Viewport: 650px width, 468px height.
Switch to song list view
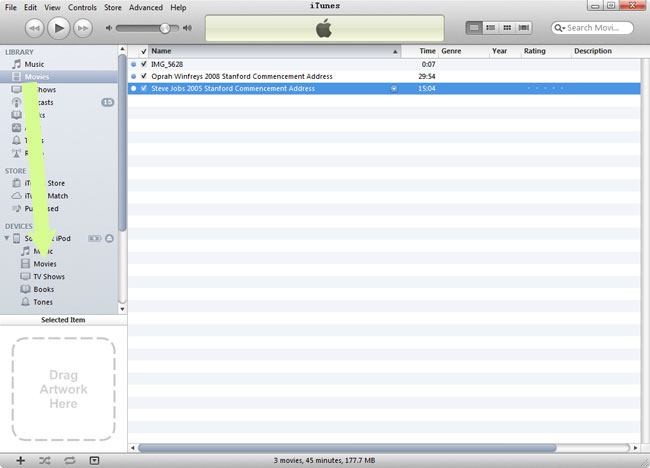pyautogui.click(x=474, y=28)
